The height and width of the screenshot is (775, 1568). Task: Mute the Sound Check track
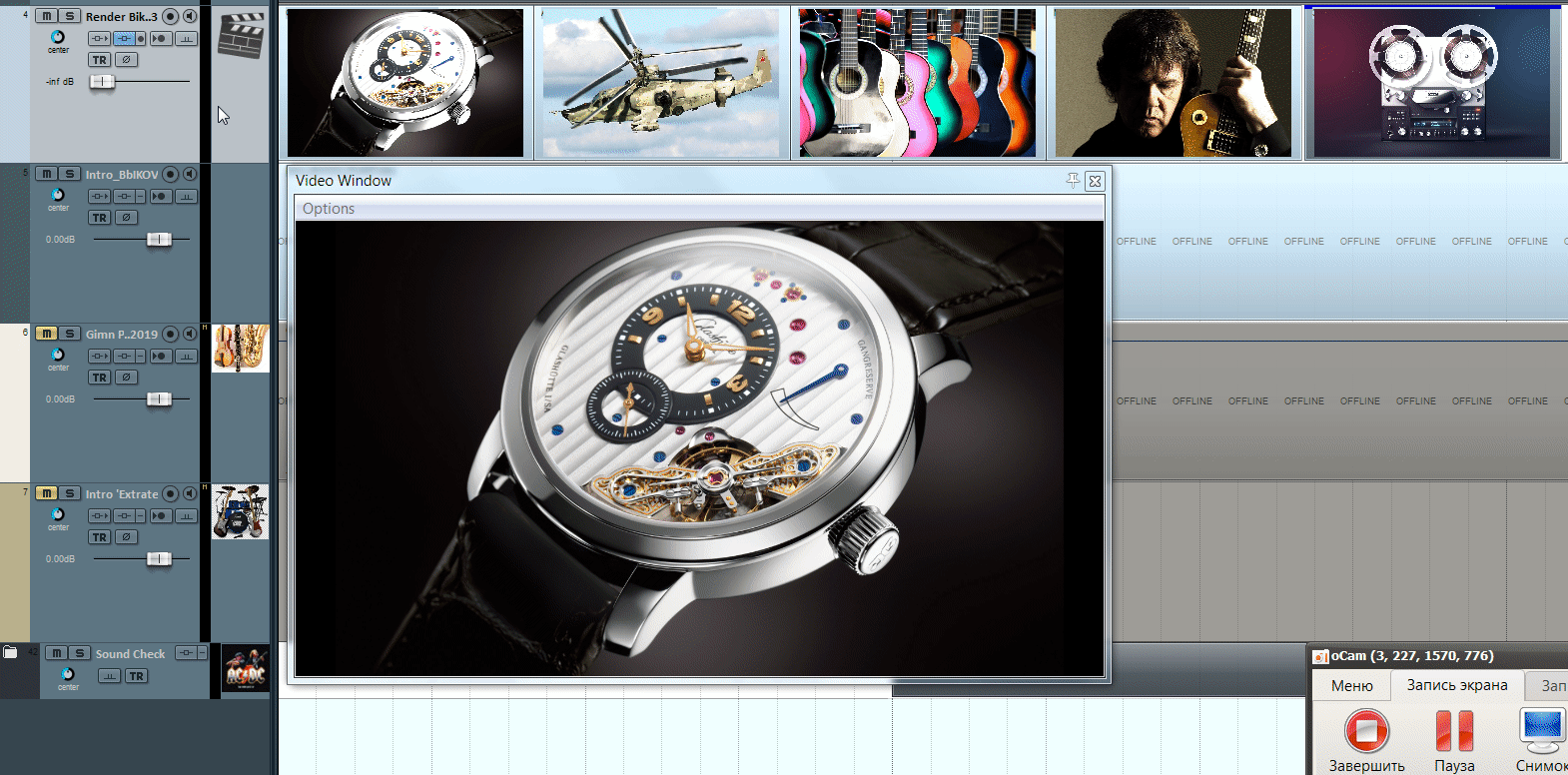[56, 653]
